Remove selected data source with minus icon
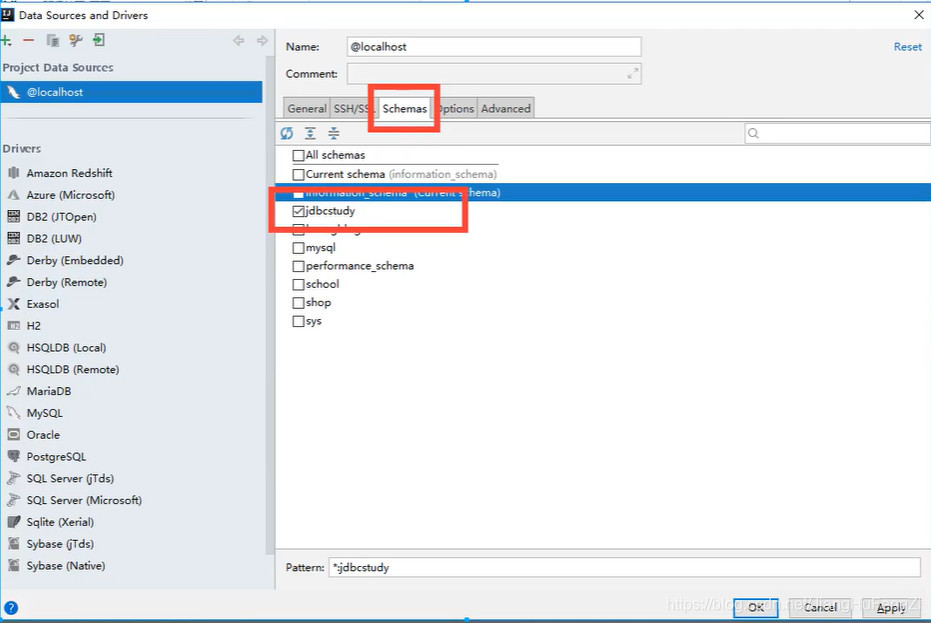This screenshot has height=623, width=931. coord(28,40)
